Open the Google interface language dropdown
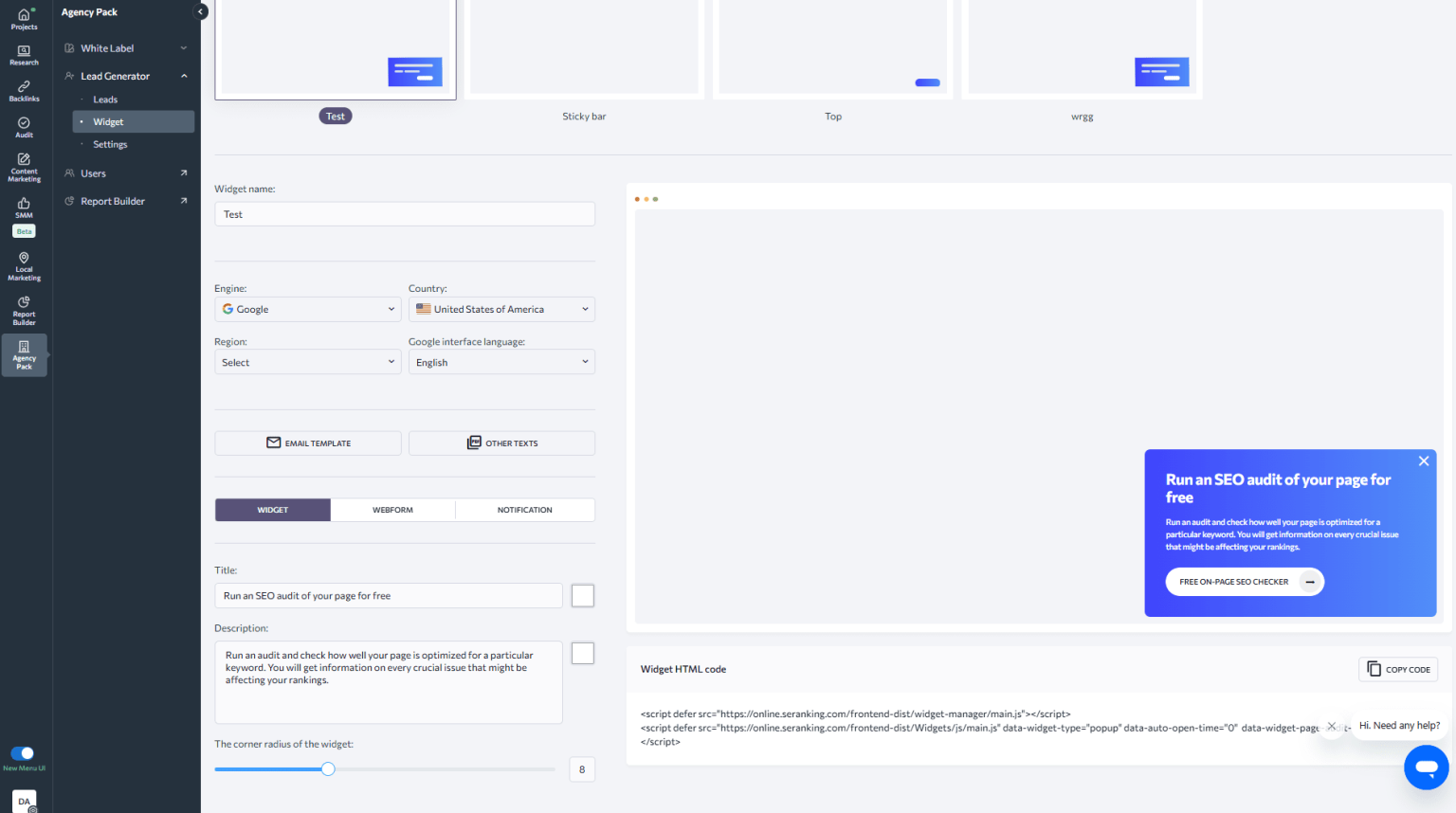The height and width of the screenshot is (813, 1456). [x=501, y=361]
